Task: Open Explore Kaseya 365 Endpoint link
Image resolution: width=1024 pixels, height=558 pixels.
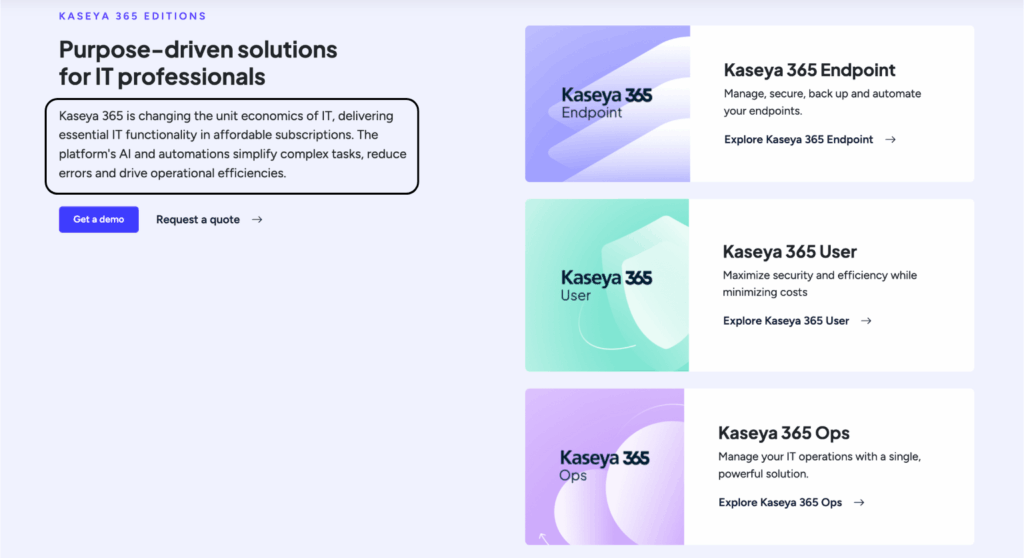Action: [798, 139]
